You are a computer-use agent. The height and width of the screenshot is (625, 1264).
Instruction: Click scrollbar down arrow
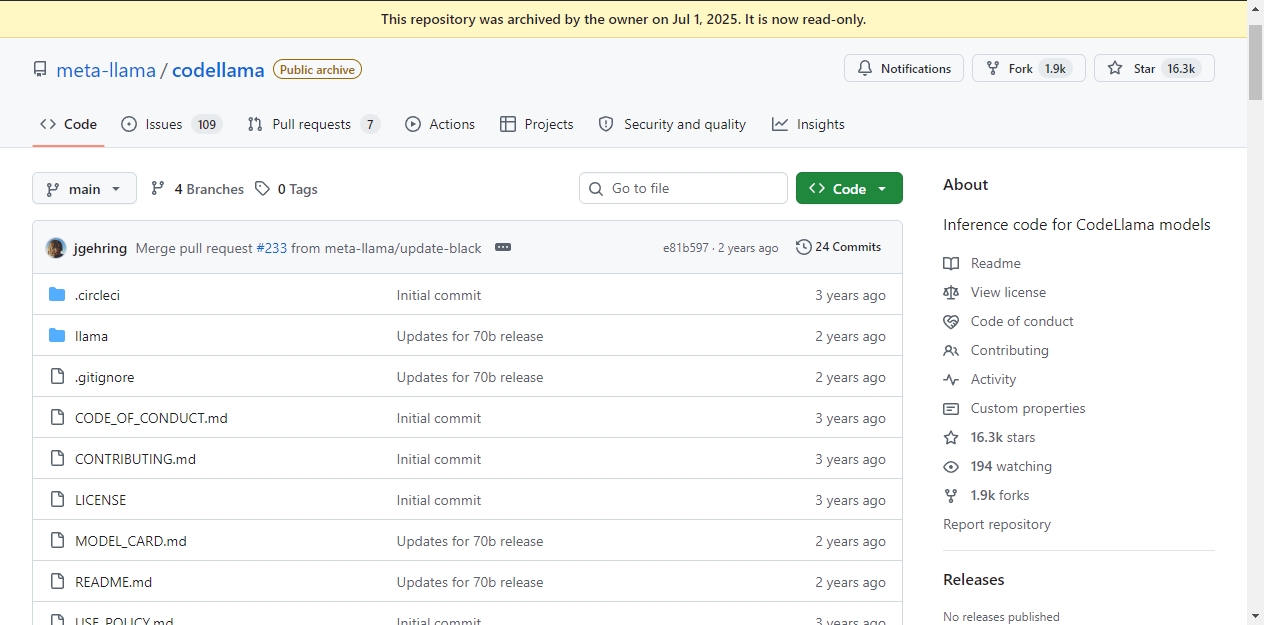(x=1255, y=616)
